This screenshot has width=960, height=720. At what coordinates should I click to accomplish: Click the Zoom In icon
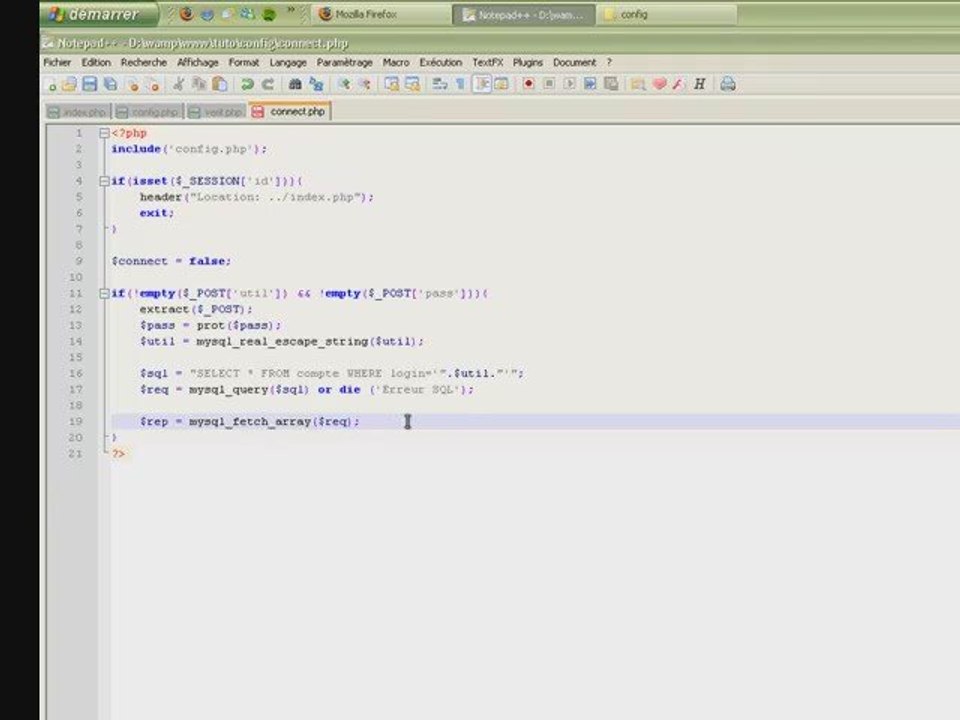click(x=344, y=84)
